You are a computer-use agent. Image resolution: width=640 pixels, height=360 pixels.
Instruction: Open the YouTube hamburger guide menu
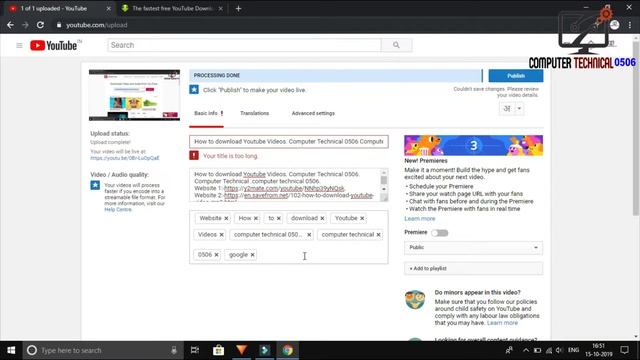point(19,45)
